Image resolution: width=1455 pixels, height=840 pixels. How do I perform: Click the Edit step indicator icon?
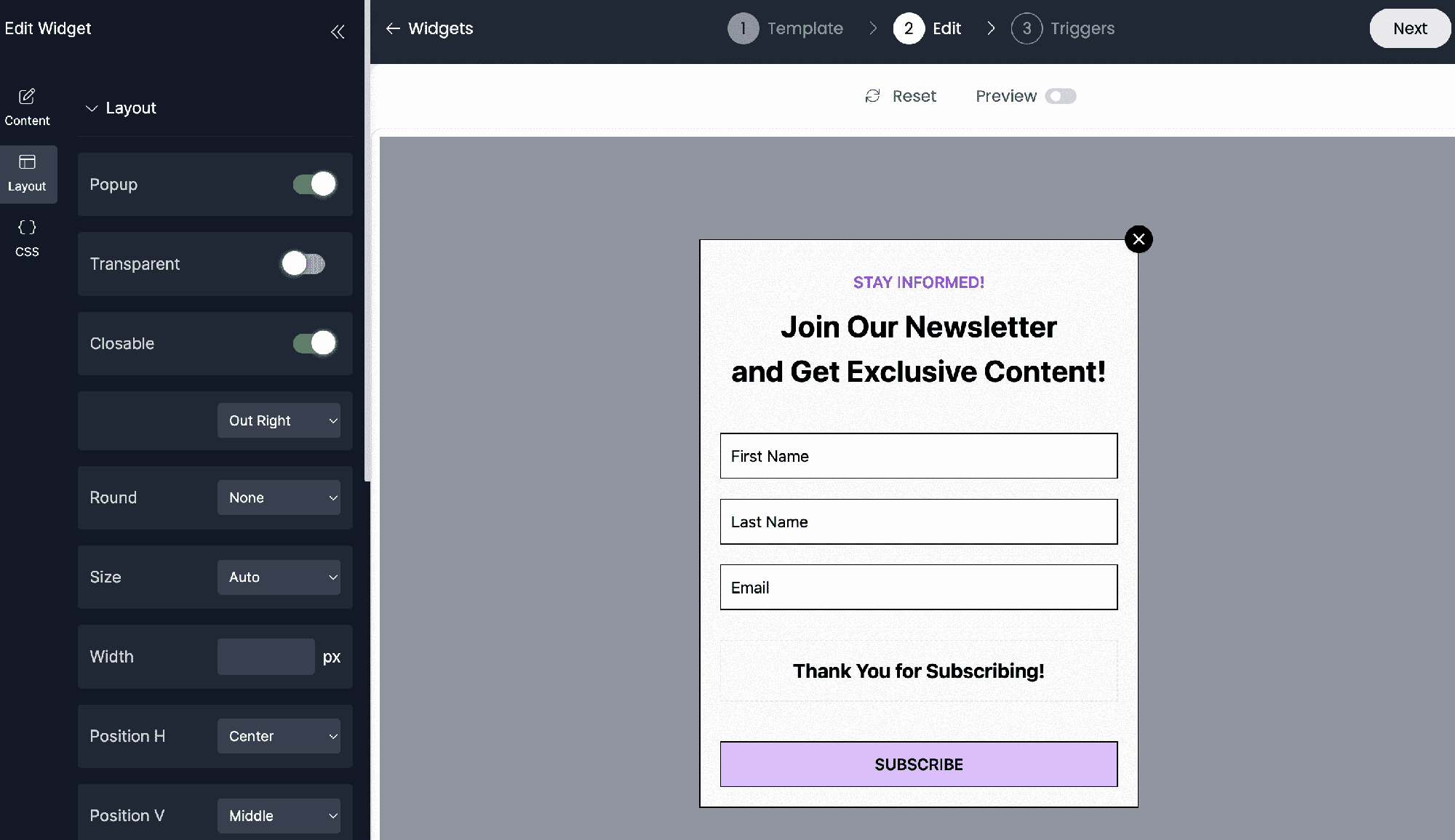(908, 27)
